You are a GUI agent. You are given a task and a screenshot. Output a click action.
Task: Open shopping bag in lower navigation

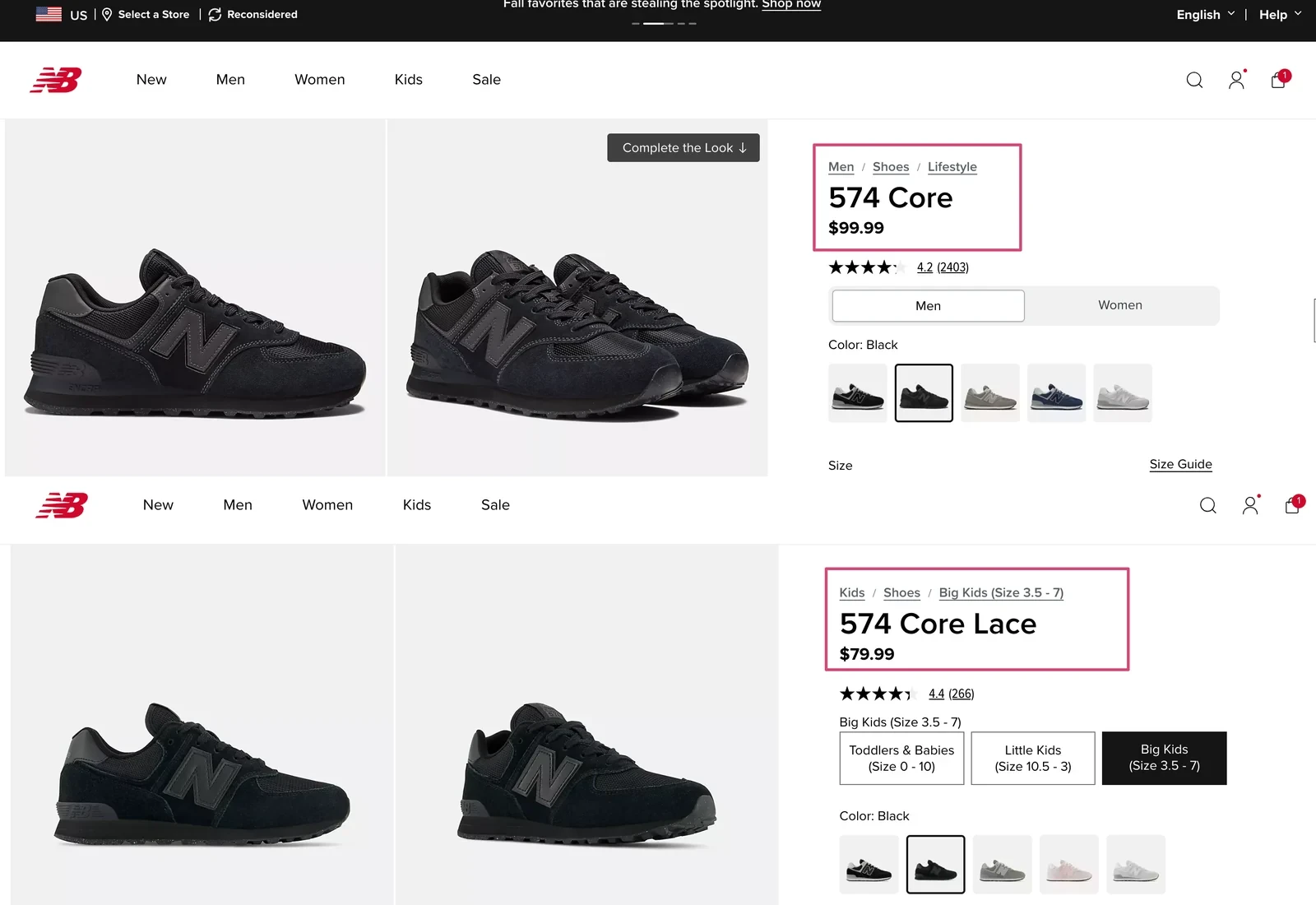1293,504
